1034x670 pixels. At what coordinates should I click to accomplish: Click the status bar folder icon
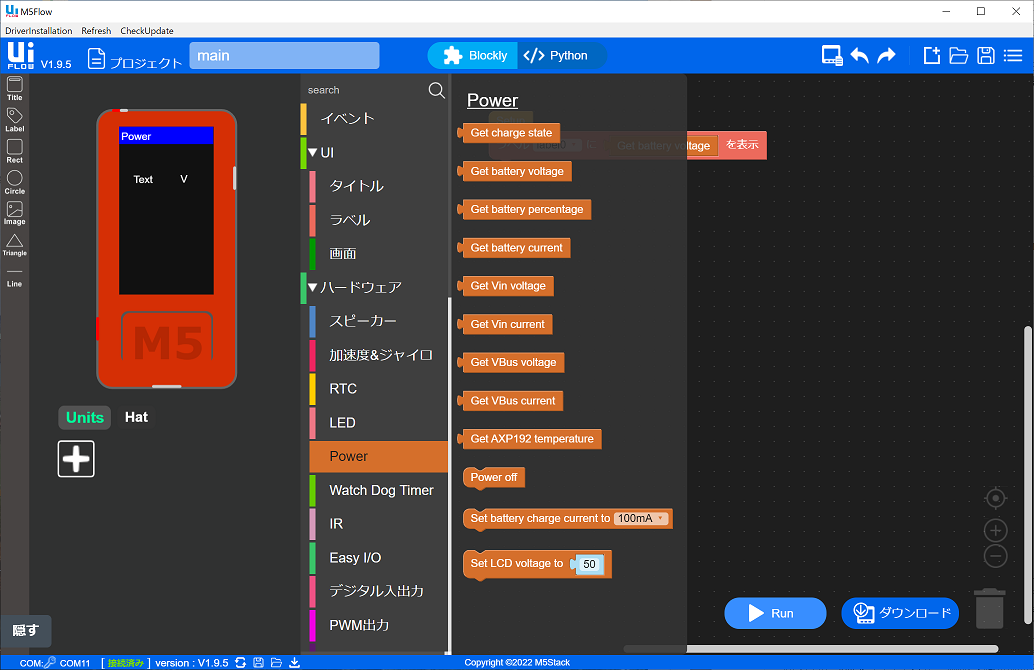click(276, 663)
